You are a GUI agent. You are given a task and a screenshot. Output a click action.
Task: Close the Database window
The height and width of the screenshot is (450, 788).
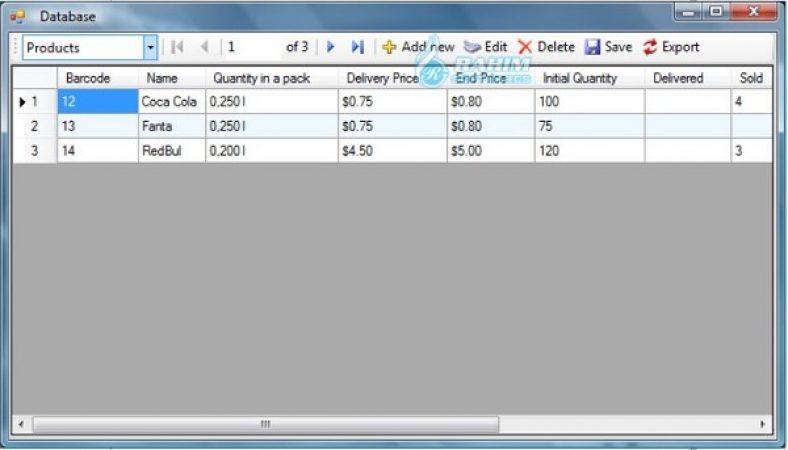(x=753, y=12)
